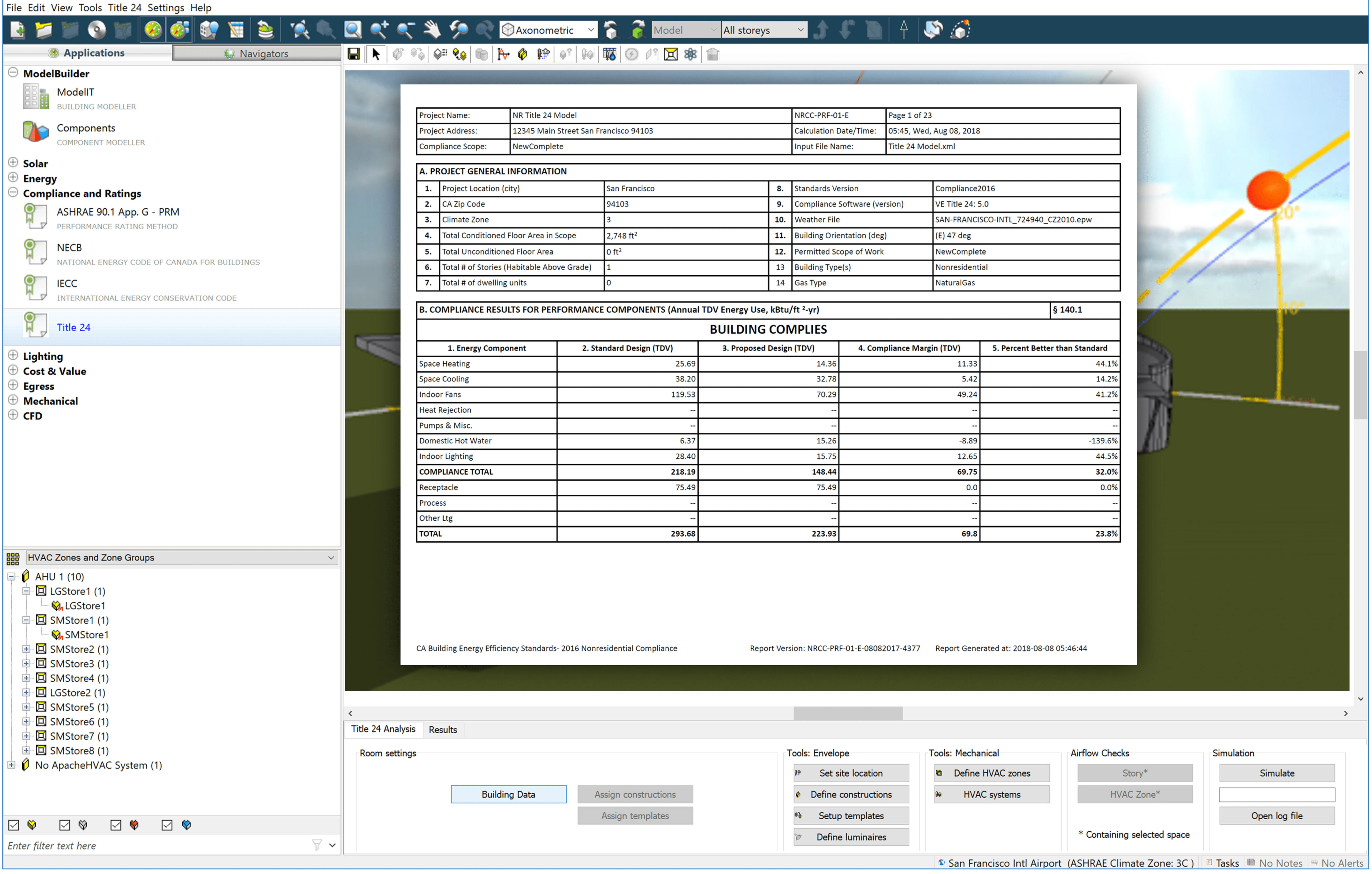The width and height of the screenshot is (1372, 874).
Task: Toggle checkbox beside red room cube
Action: 116,825
